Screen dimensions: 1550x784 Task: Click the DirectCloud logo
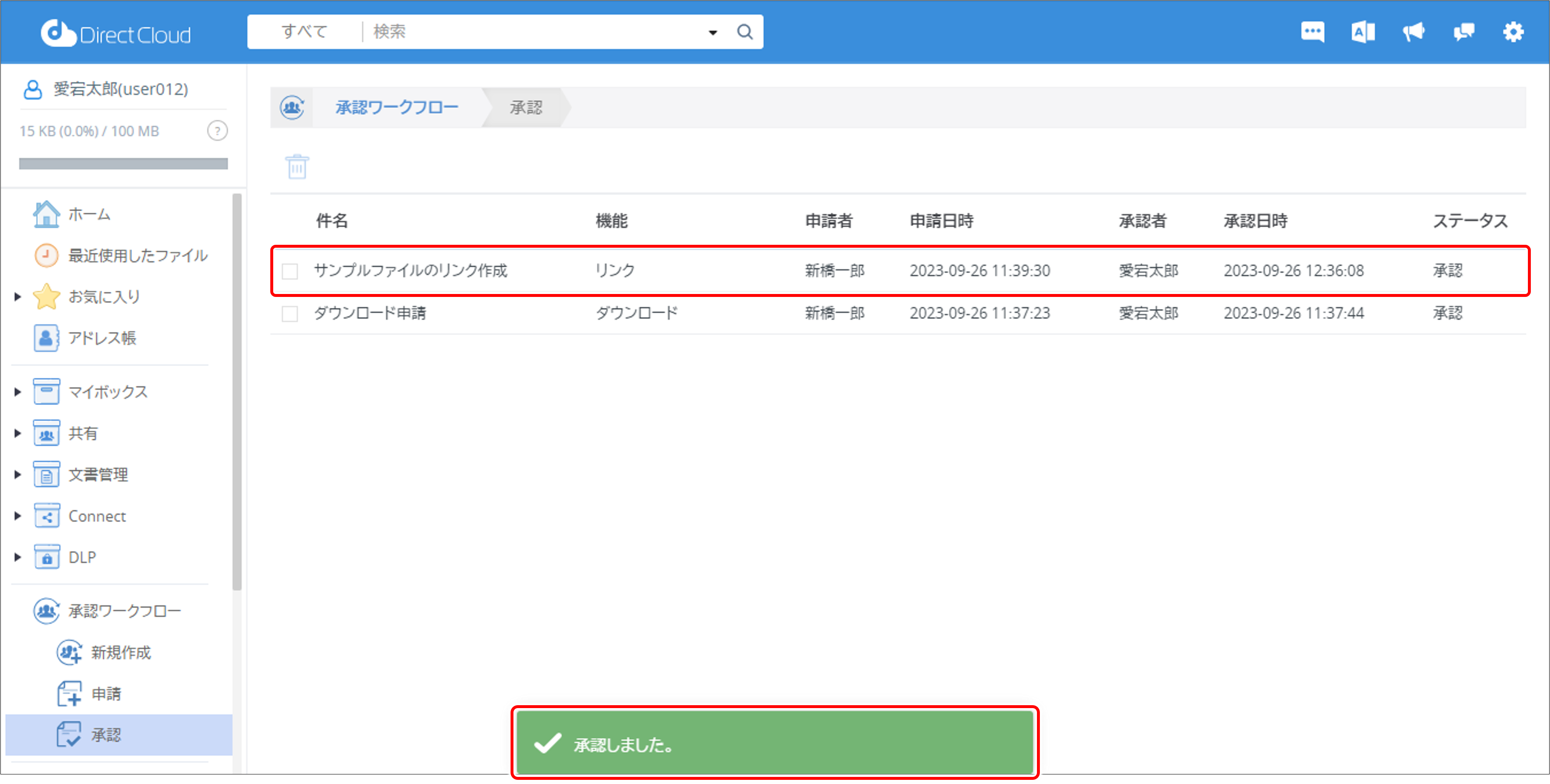point(115,34)
